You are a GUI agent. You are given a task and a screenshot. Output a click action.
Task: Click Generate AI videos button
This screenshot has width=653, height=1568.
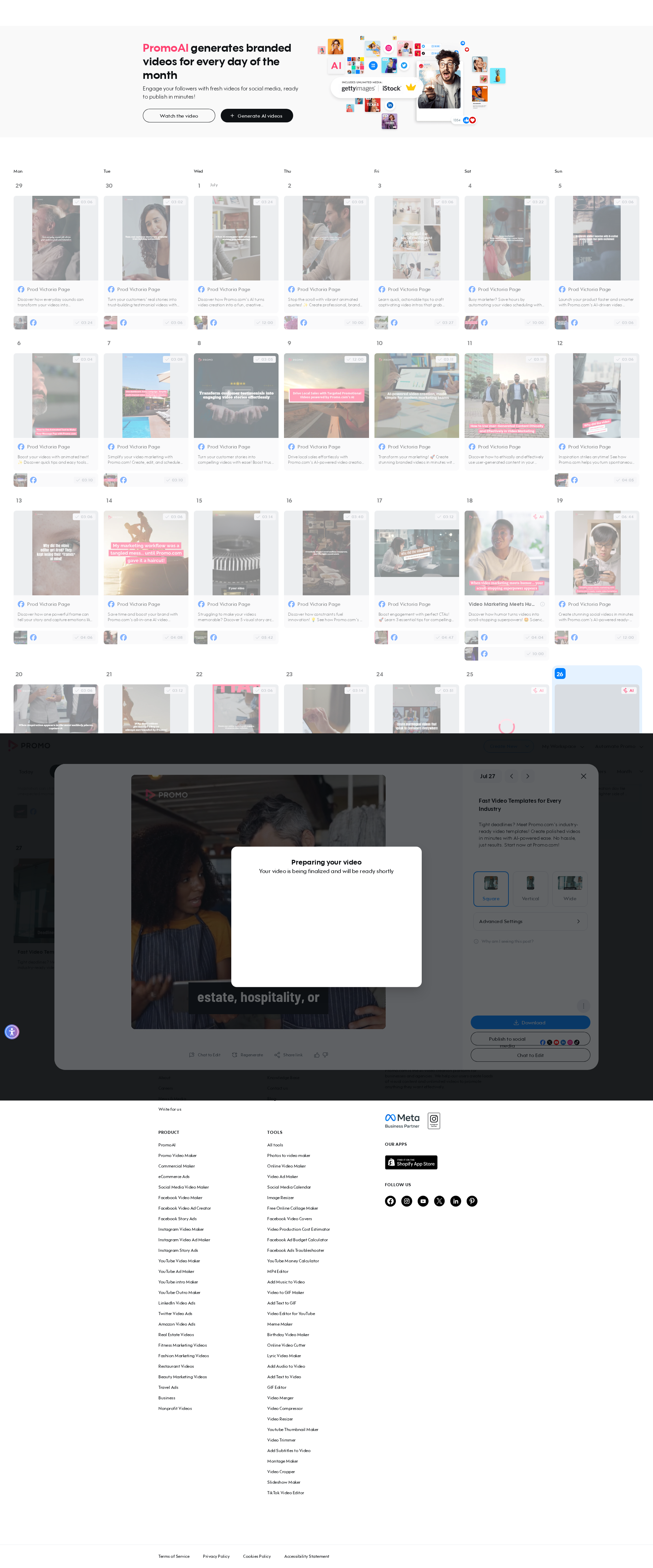256,116
